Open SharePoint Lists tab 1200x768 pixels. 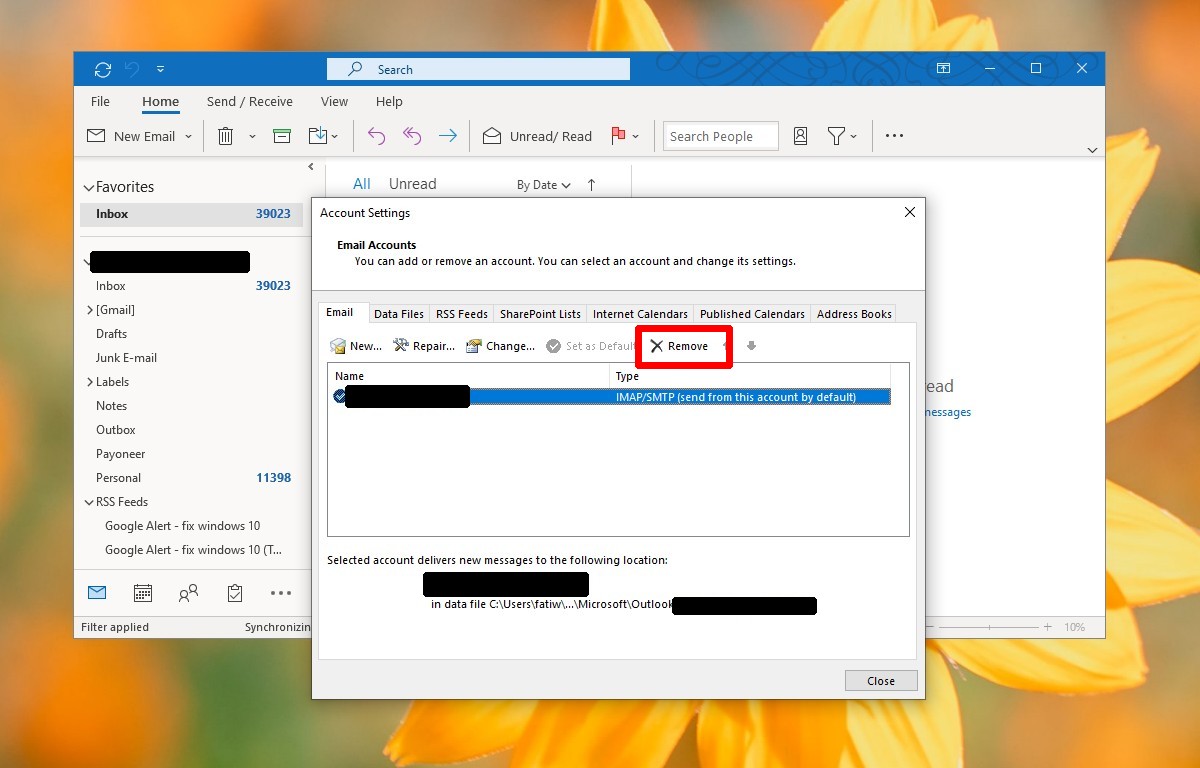pos(540,314)
